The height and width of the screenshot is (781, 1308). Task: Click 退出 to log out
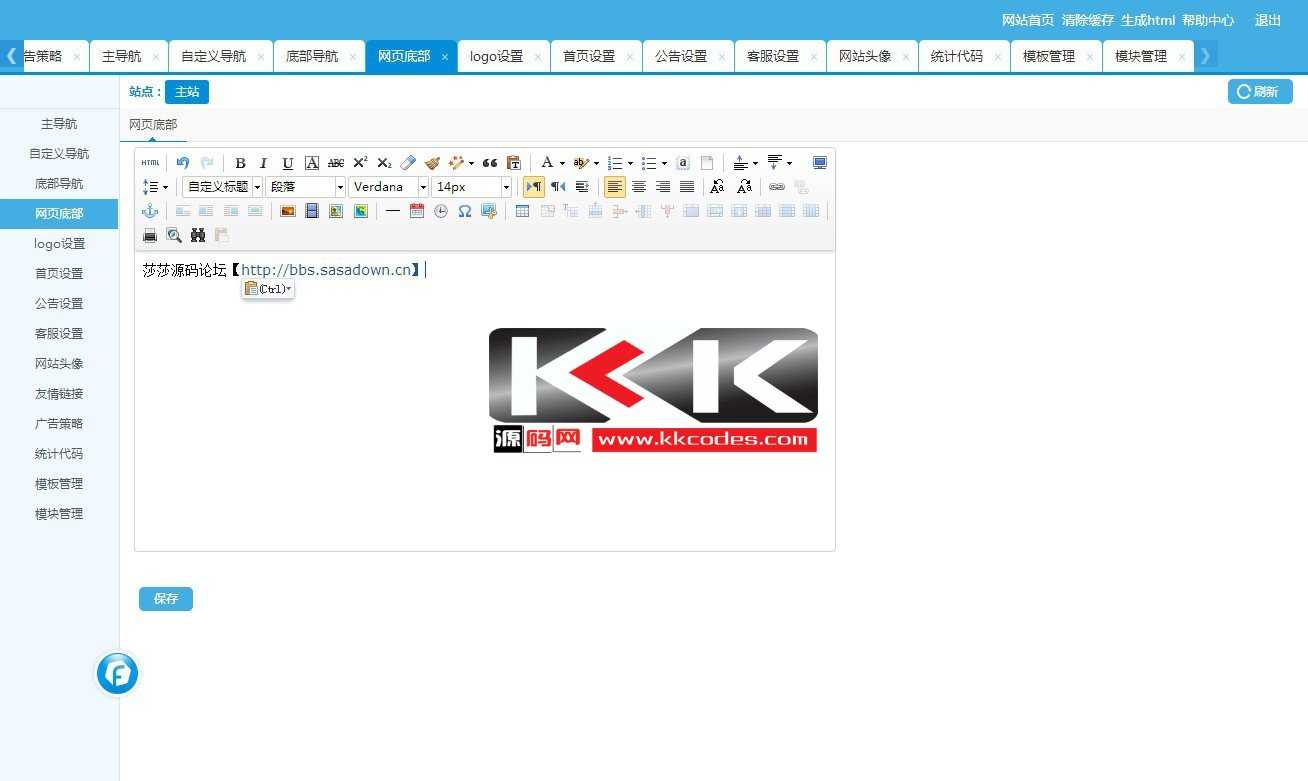pos(1268,20)
